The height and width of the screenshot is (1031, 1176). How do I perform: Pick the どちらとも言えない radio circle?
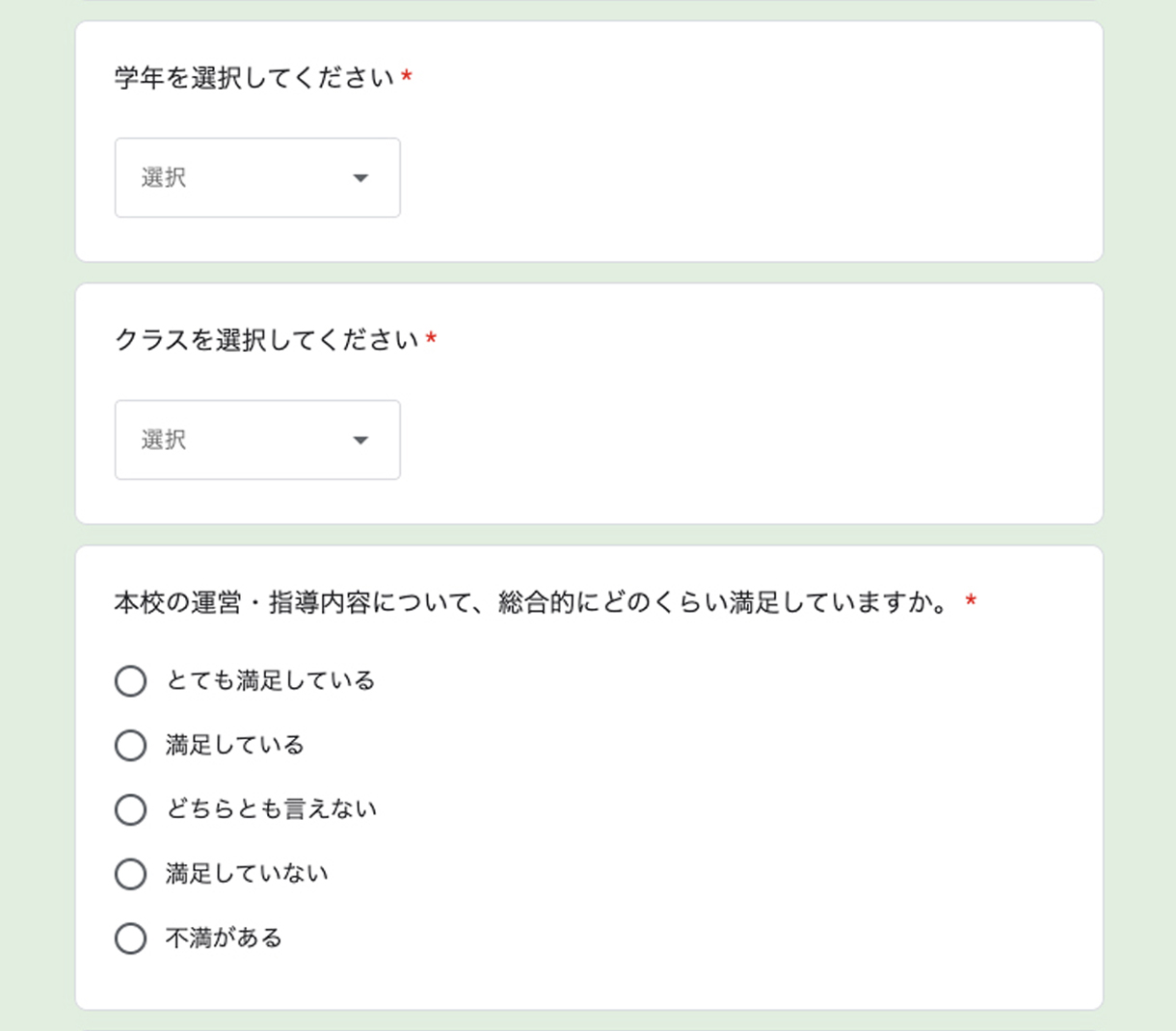point(130,809)
